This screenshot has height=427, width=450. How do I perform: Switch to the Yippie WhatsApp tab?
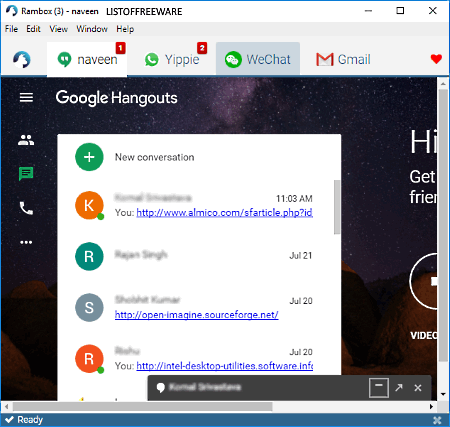172,59
